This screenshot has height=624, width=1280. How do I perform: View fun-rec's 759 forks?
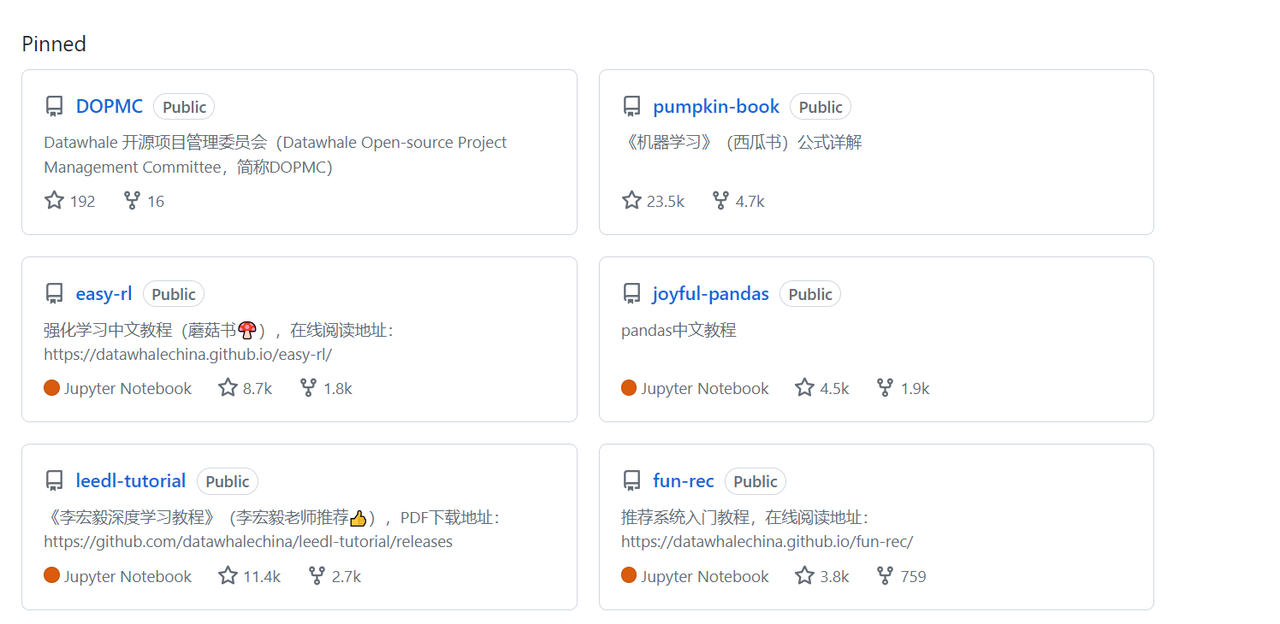point(912,576)
